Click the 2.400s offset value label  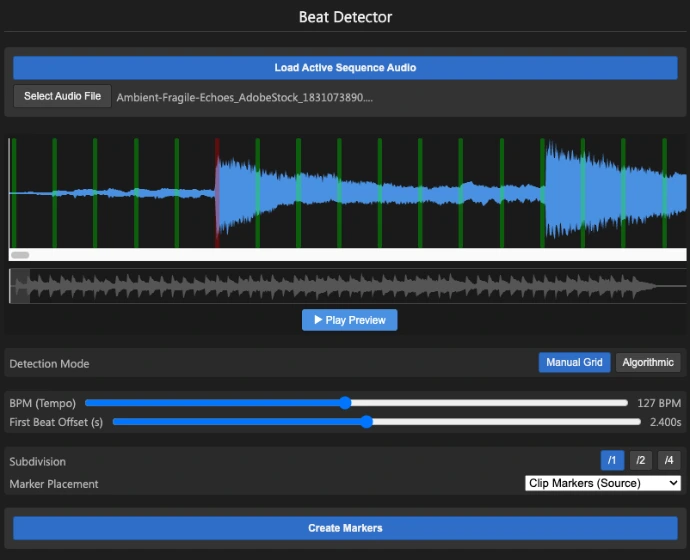(x=665, y=422)
